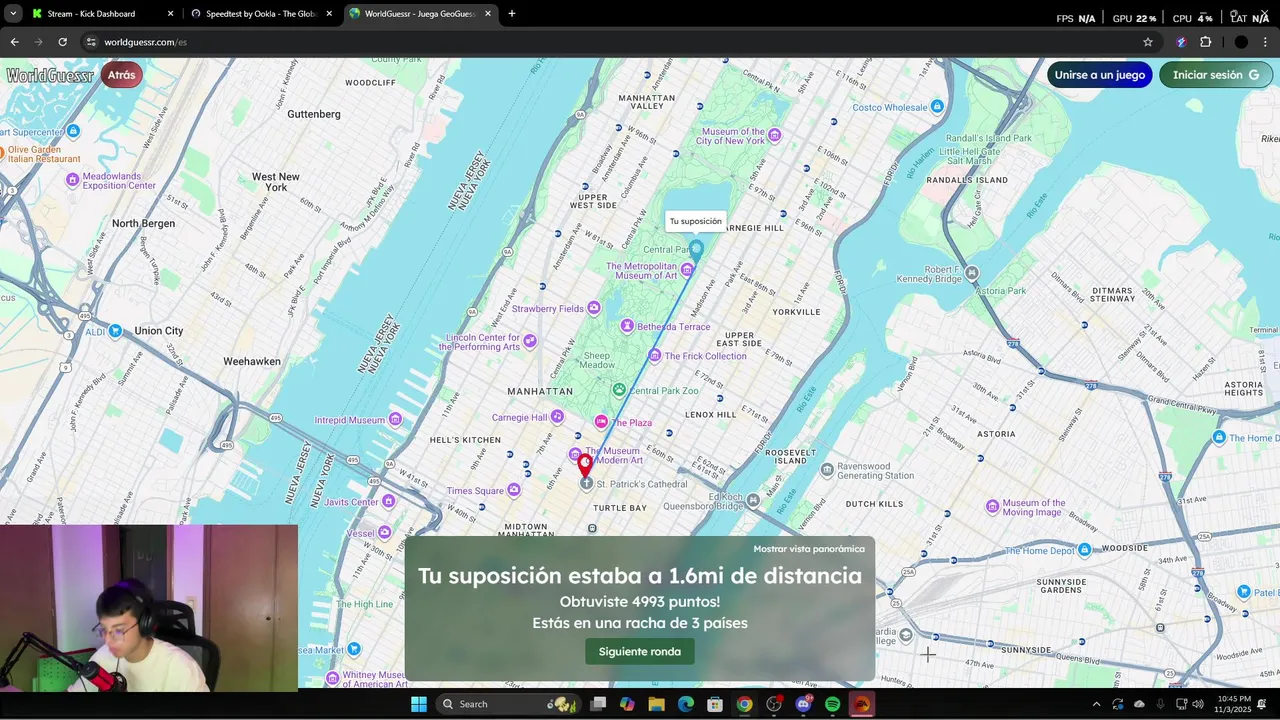Click the Costco Wholesale marker
Screen dimensions: 1280x720
(937, 106)
